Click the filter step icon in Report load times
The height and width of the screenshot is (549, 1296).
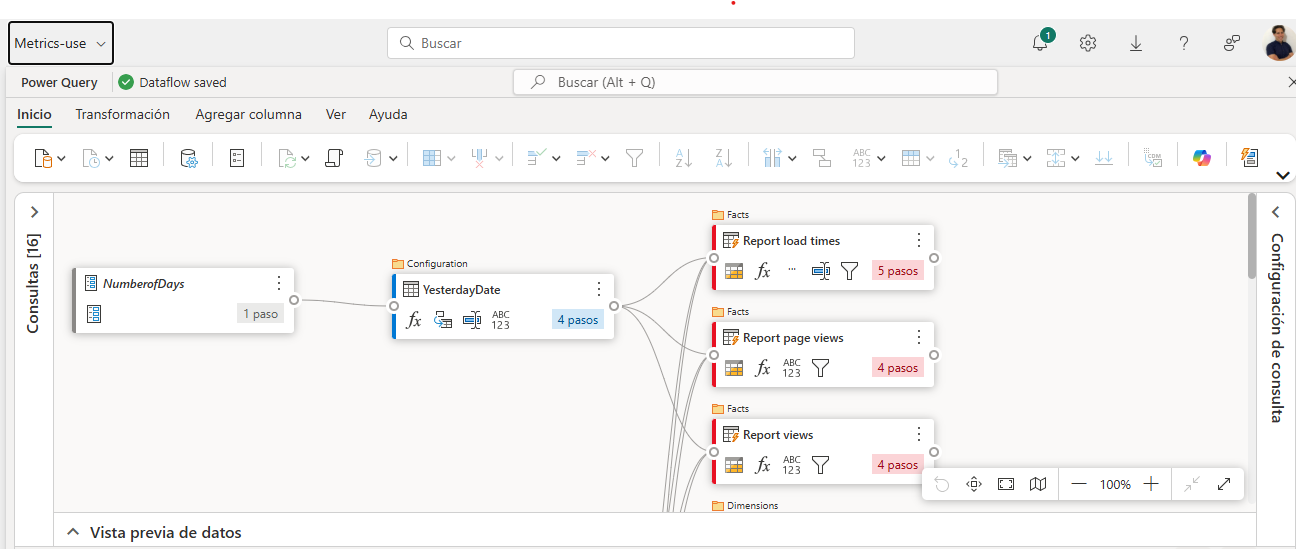click(850, 271)
